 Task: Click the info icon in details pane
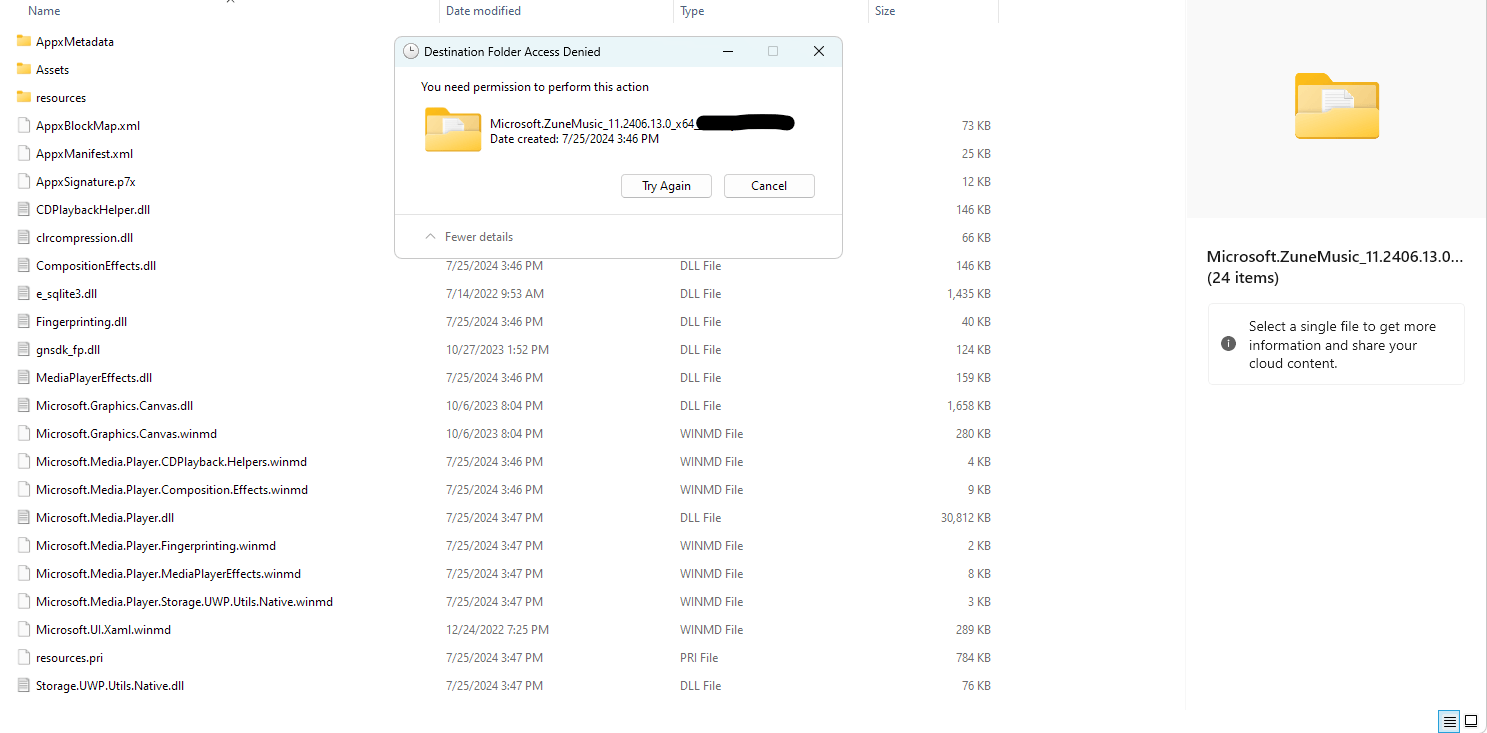click(x=1228, y=344)
